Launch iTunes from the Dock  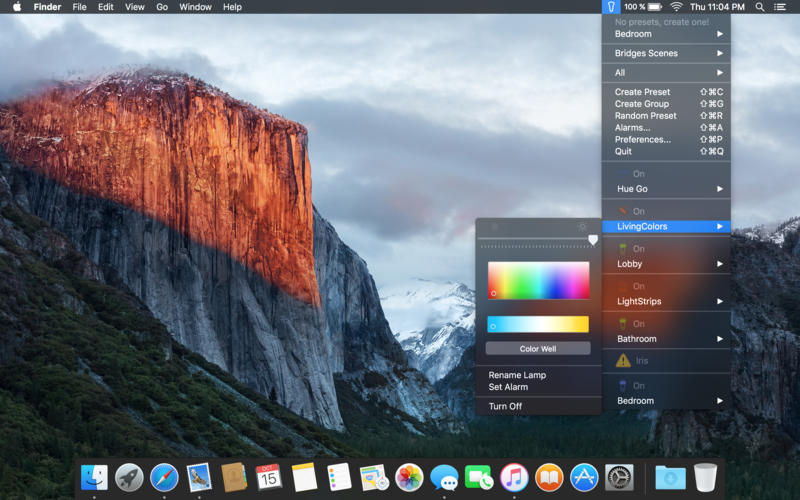(x=514, y=477)
